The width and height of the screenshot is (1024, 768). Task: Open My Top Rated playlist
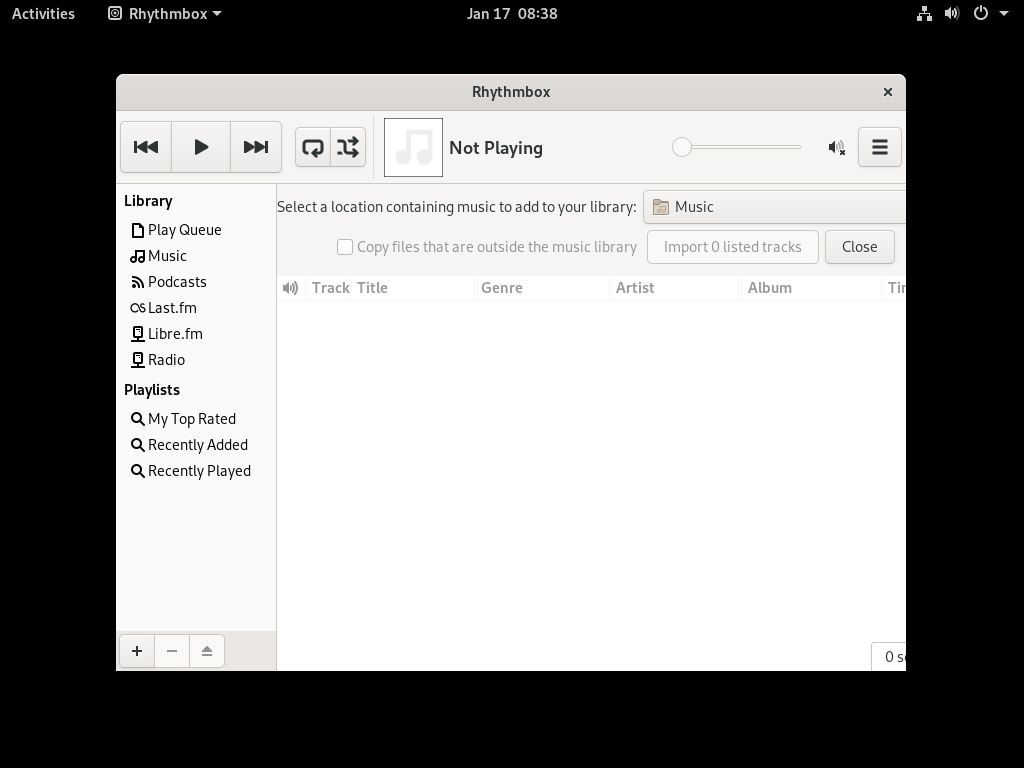(x=196, y=419)
